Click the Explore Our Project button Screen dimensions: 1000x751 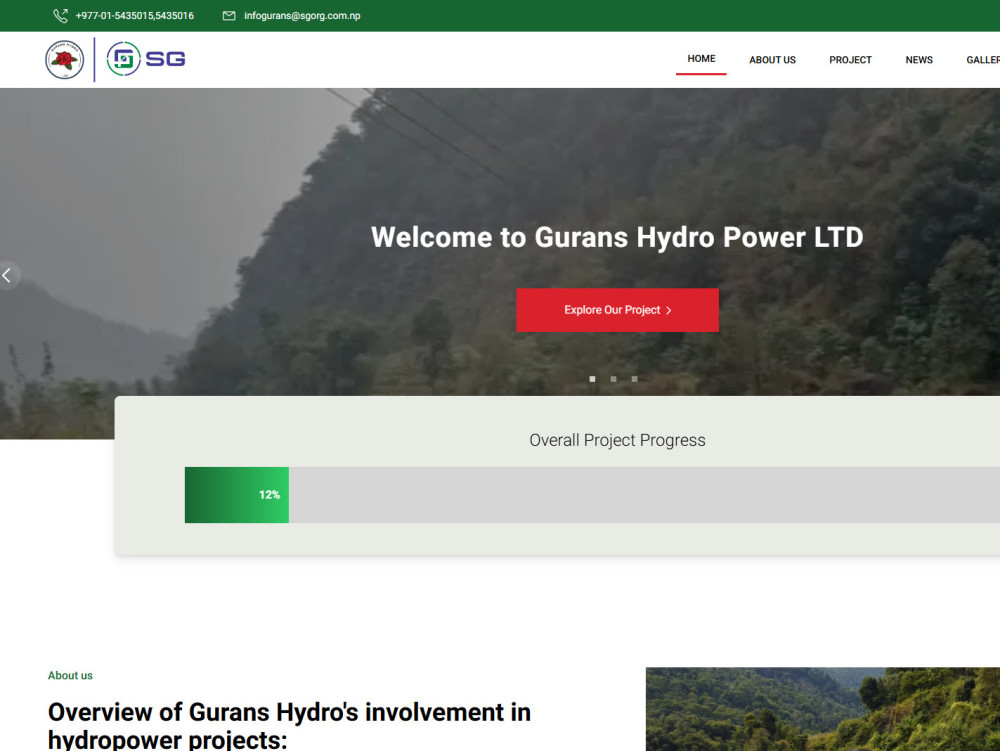coord(617,310)
